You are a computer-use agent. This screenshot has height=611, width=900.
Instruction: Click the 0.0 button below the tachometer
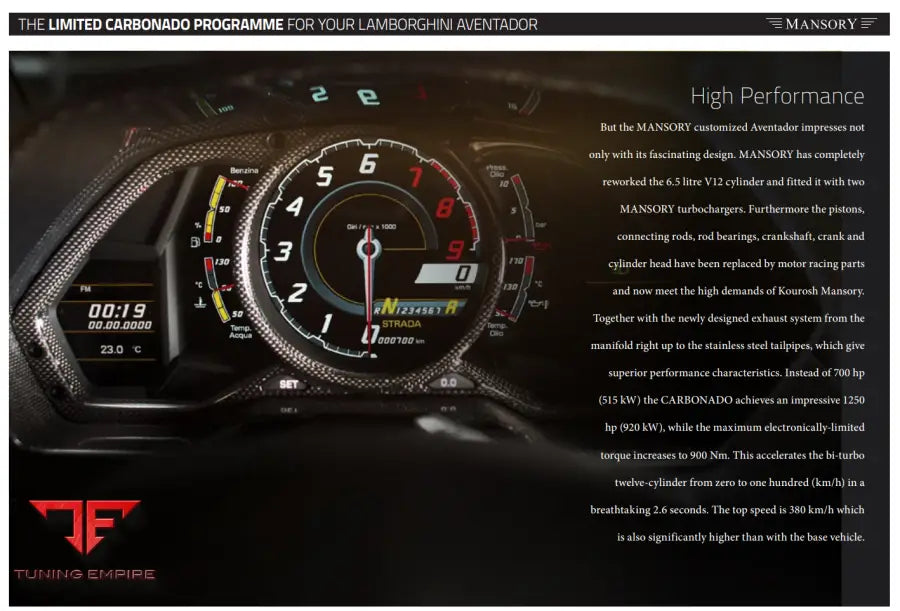click(x=448, y=382)
